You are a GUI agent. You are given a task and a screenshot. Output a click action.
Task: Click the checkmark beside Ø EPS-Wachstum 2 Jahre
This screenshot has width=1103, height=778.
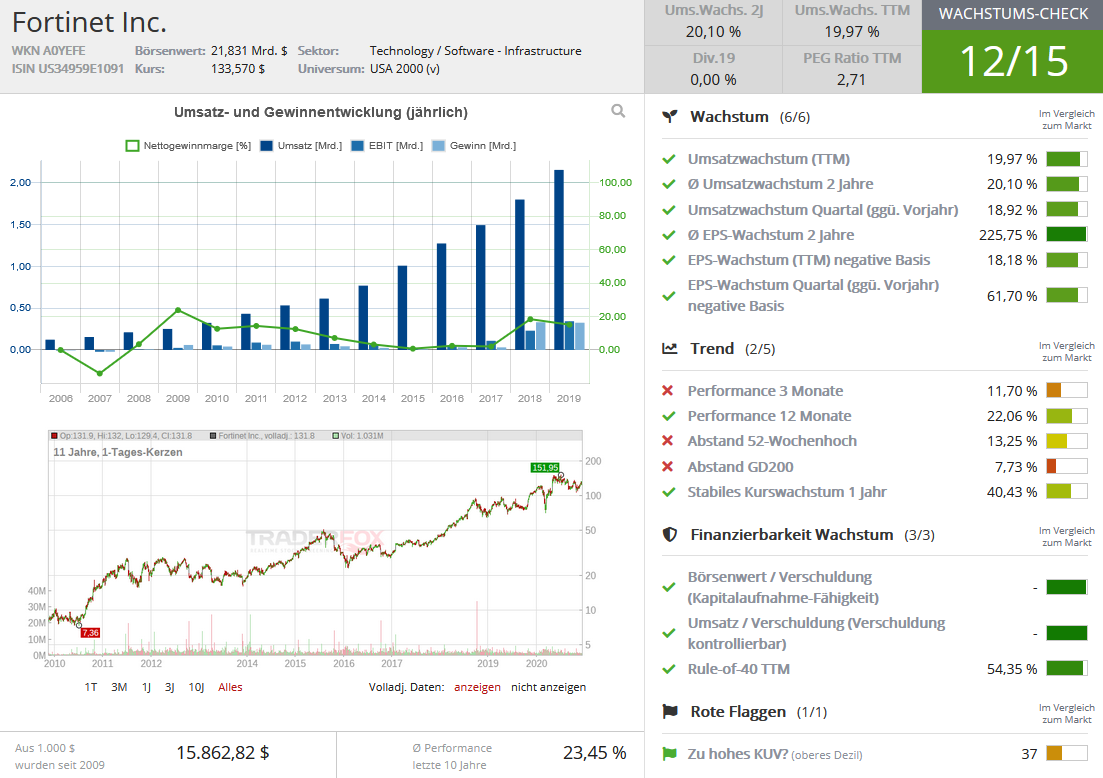pyautogui.click(x=668, y=235)
